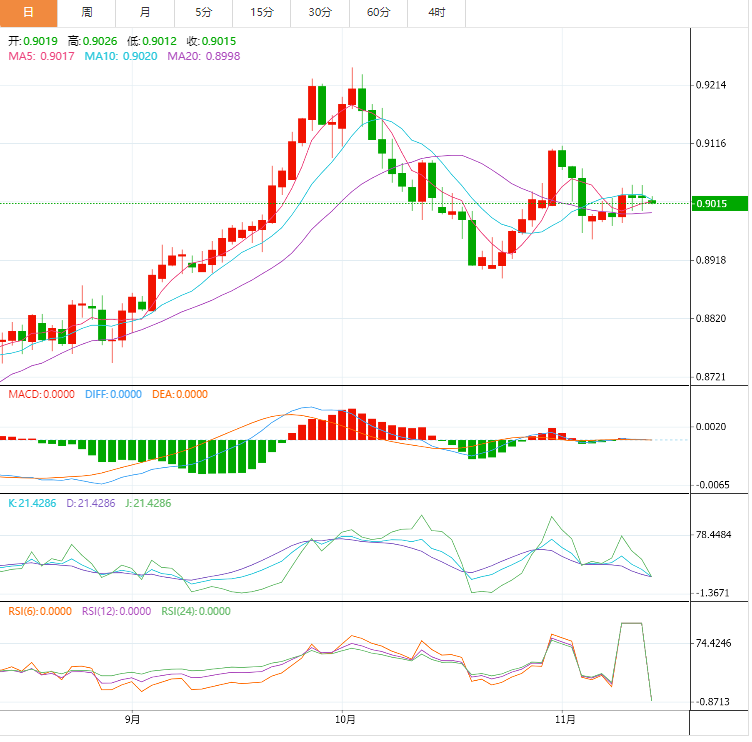
Task: Select the RSI(24): 0.0000 label
Action: (195, 611)
